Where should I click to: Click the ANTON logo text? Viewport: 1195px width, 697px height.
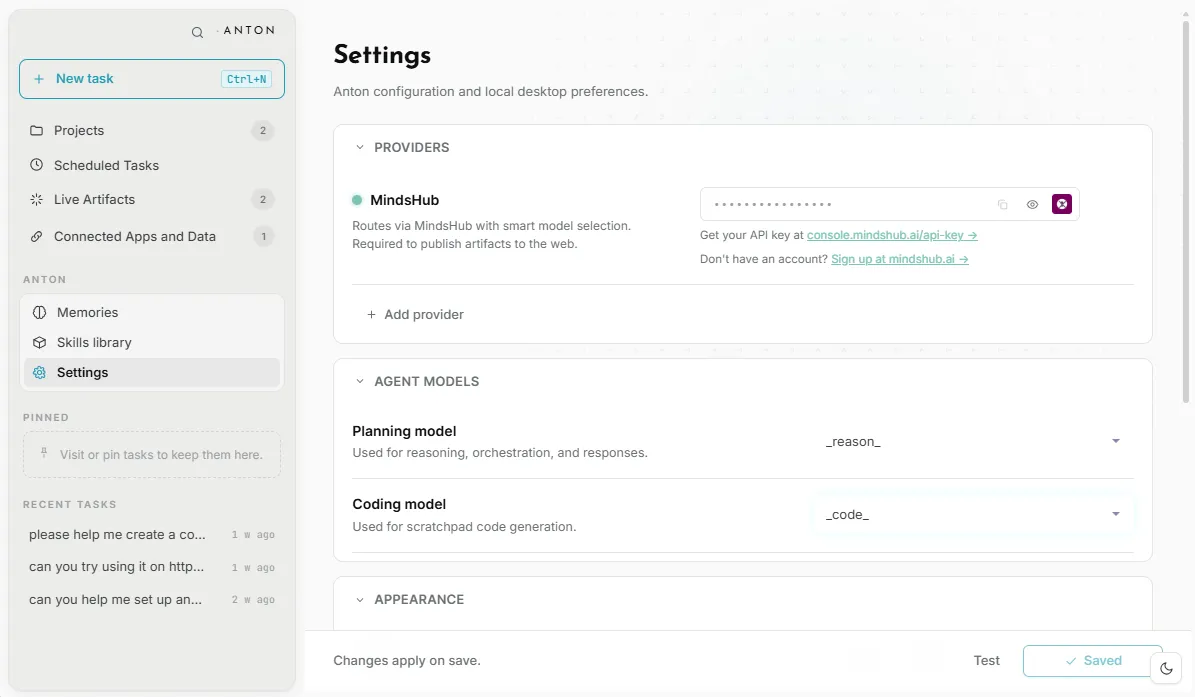(x=248, y=30)
